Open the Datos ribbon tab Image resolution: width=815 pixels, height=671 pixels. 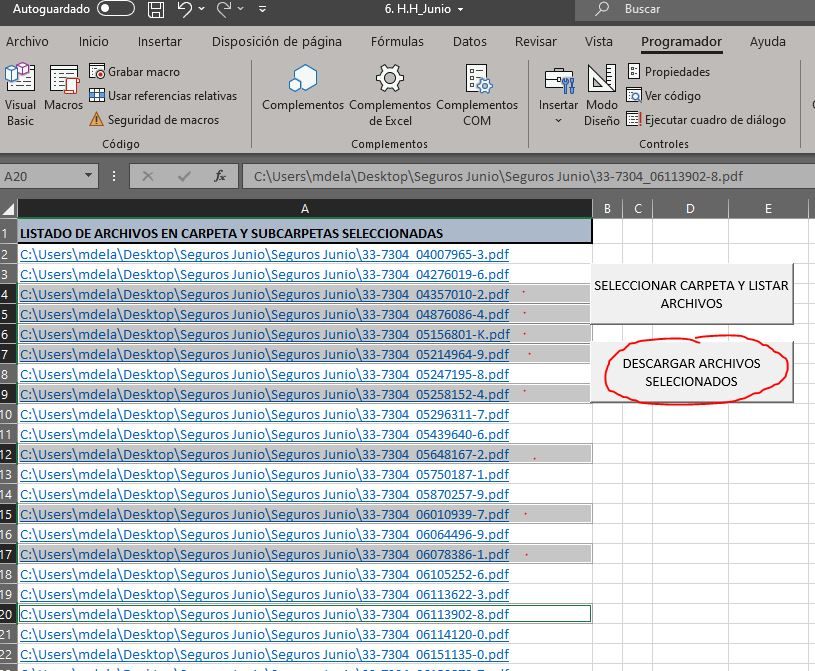coord(469,42)
